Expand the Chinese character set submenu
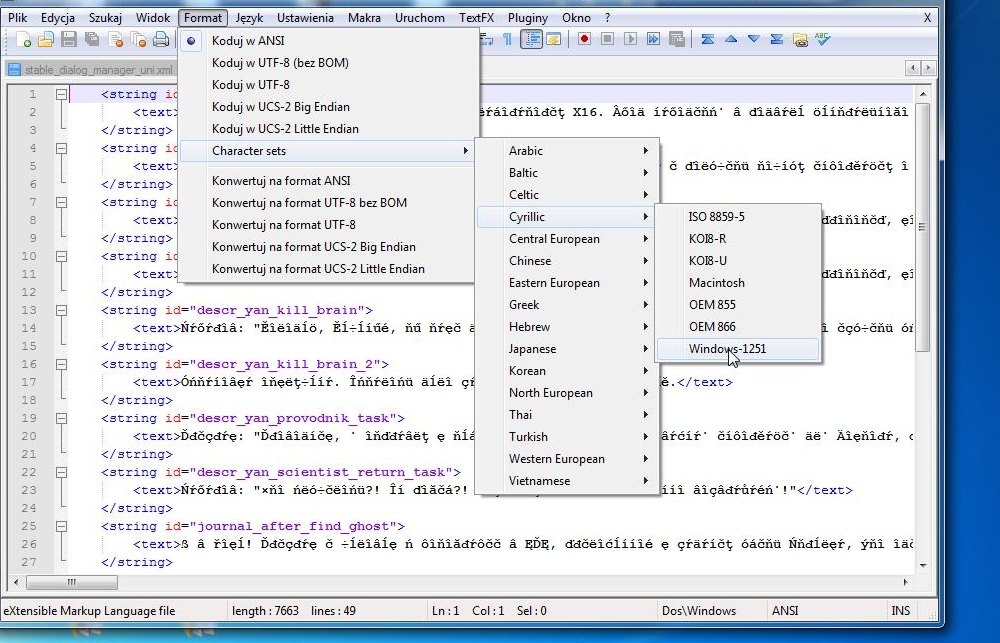Screen dimensions: 1000x643 pos(567,261)
